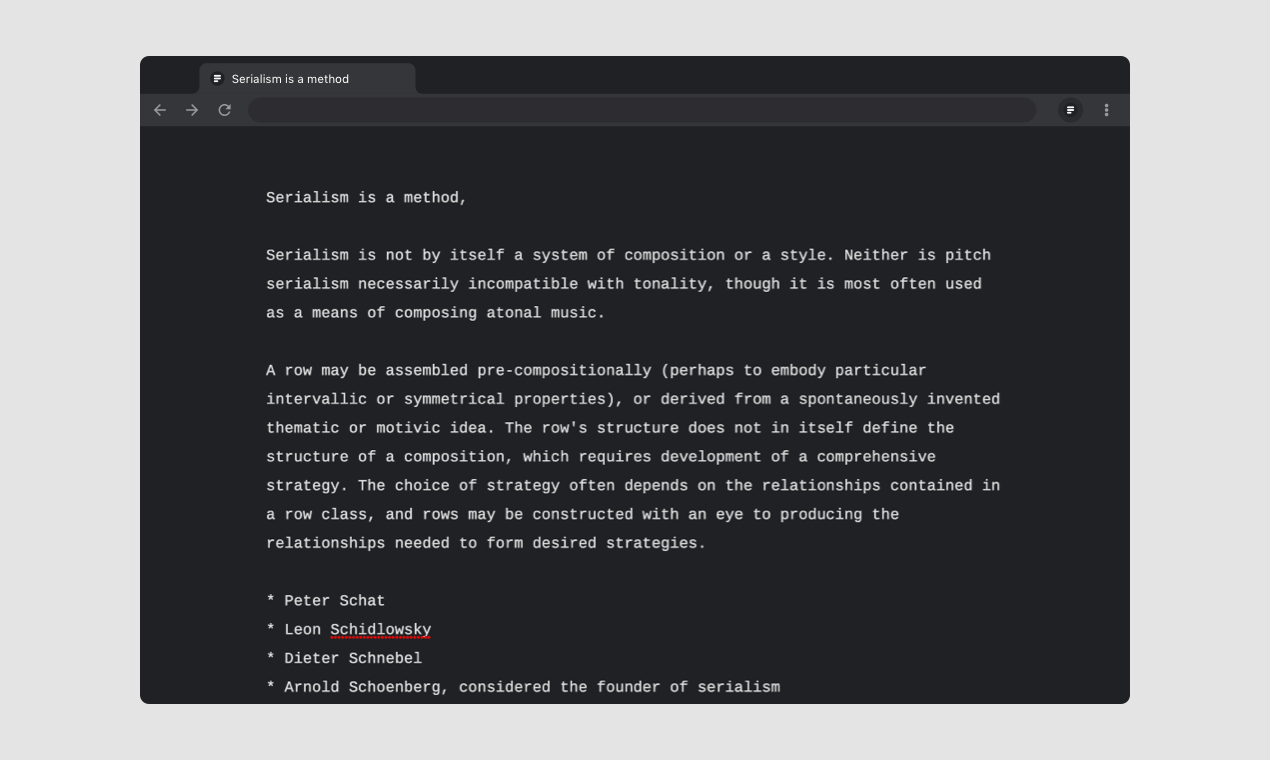Open the text editor extension icon

click(x=1070, y=110)
